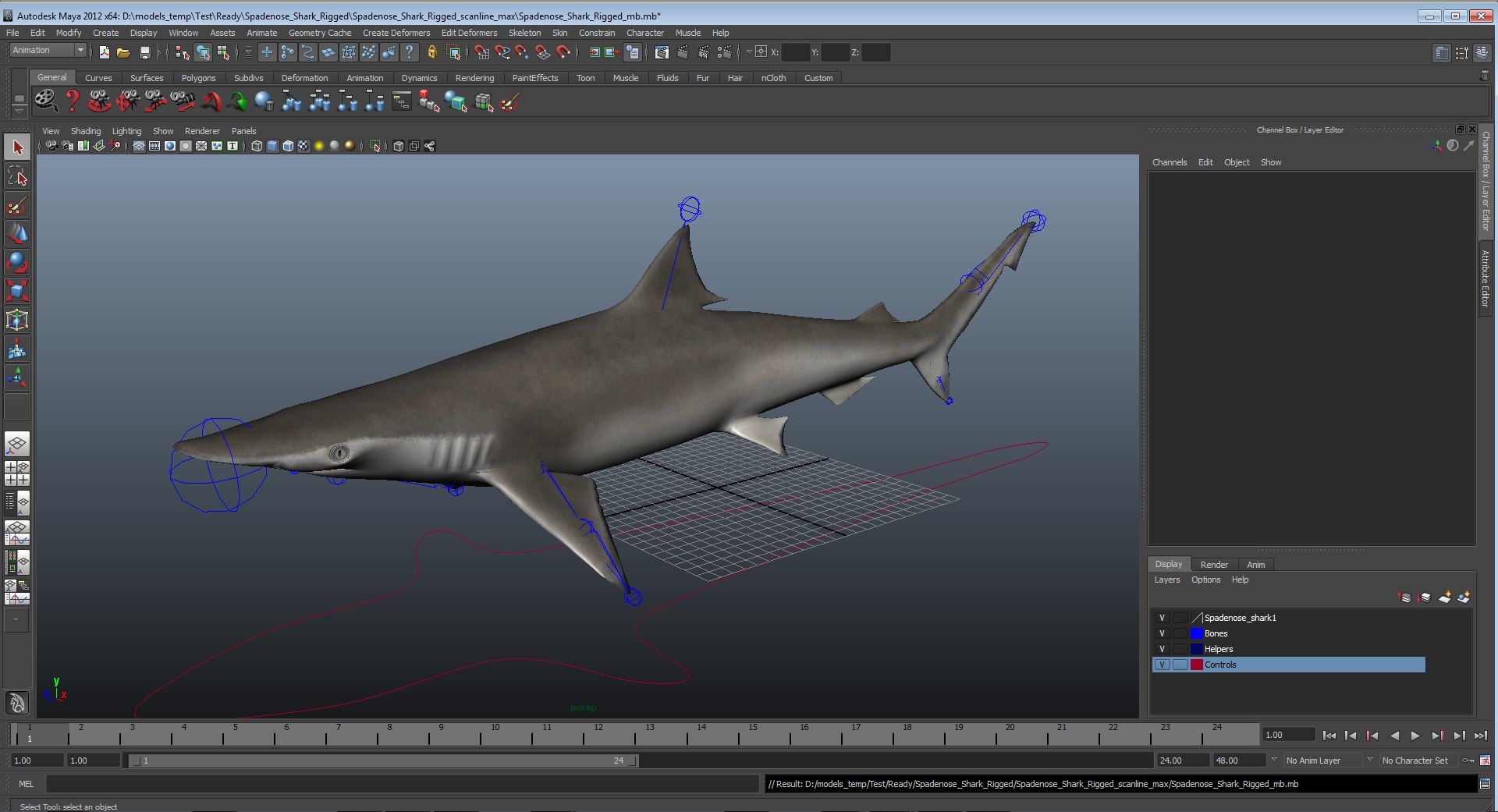
Task: Go to start of playback range
Action: [1329, 736]
